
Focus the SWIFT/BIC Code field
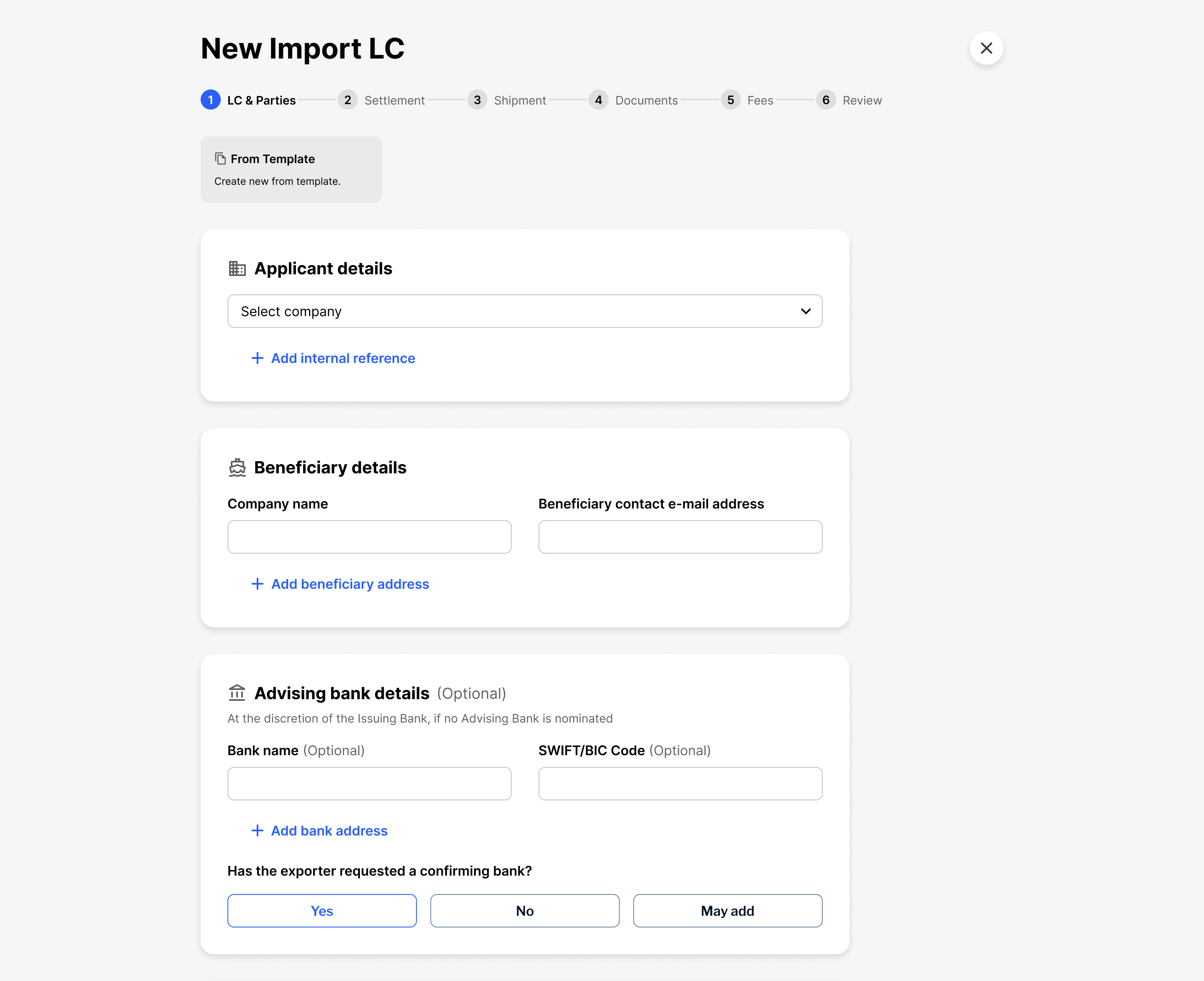point(680,784)
